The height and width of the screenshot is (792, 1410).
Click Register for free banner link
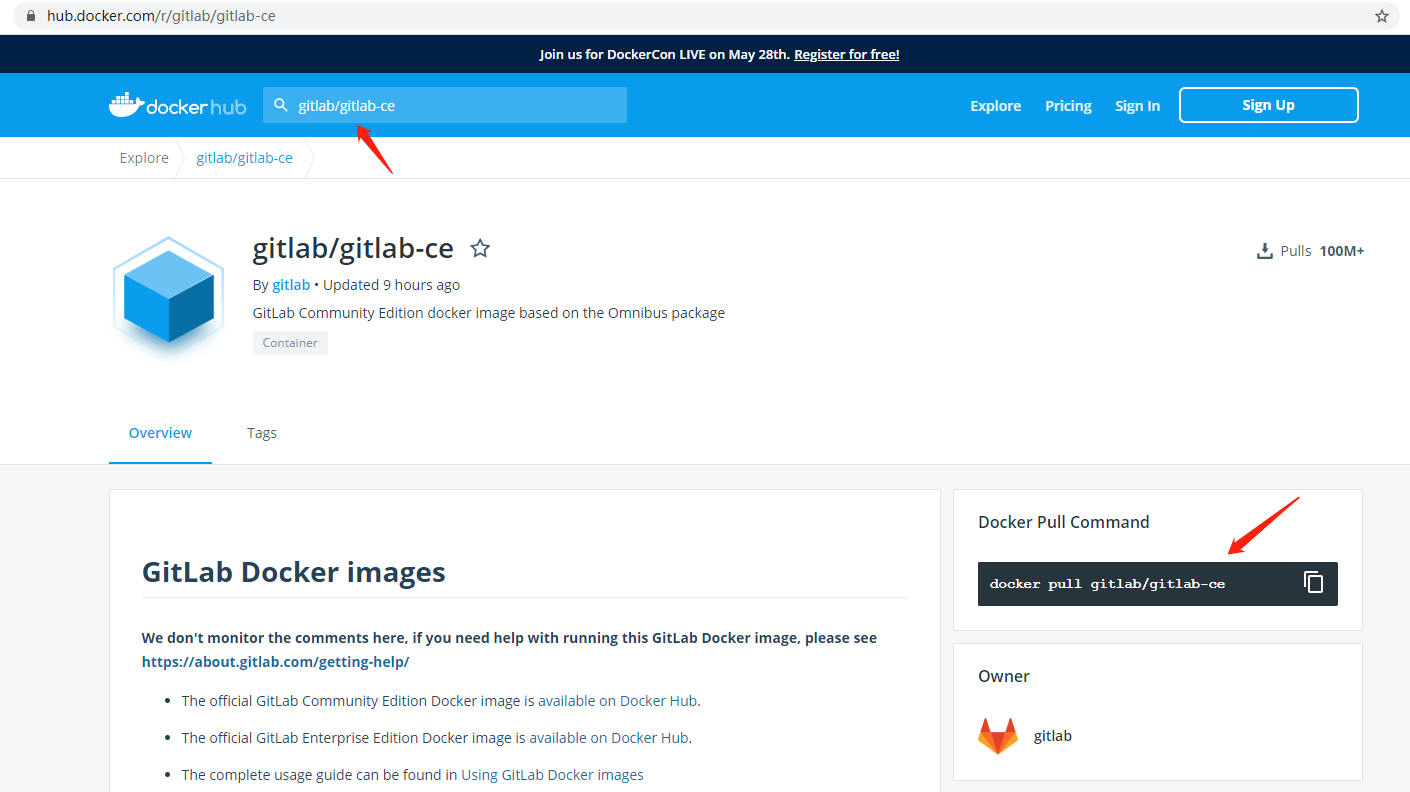(x=846, y=54)
